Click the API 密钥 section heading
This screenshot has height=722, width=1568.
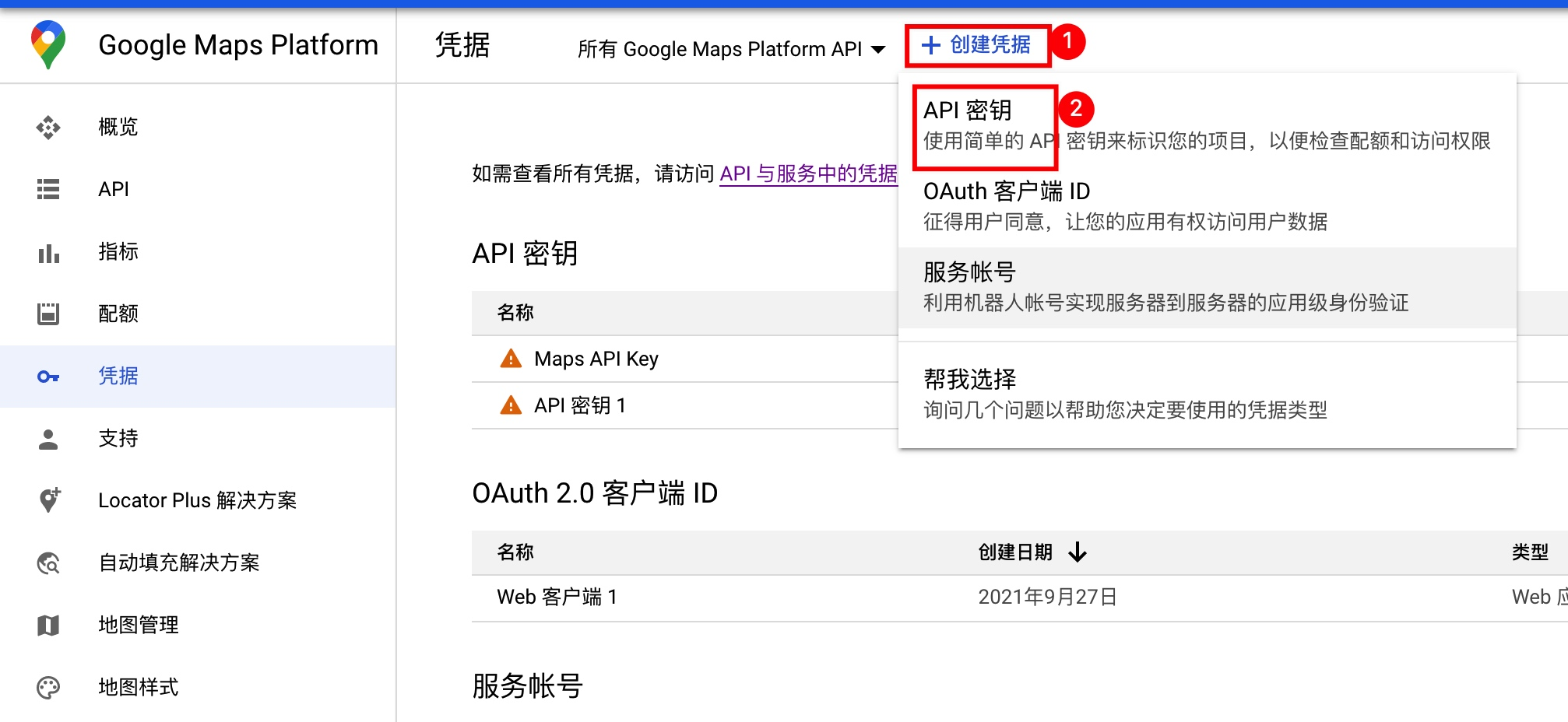coord(525,254)
